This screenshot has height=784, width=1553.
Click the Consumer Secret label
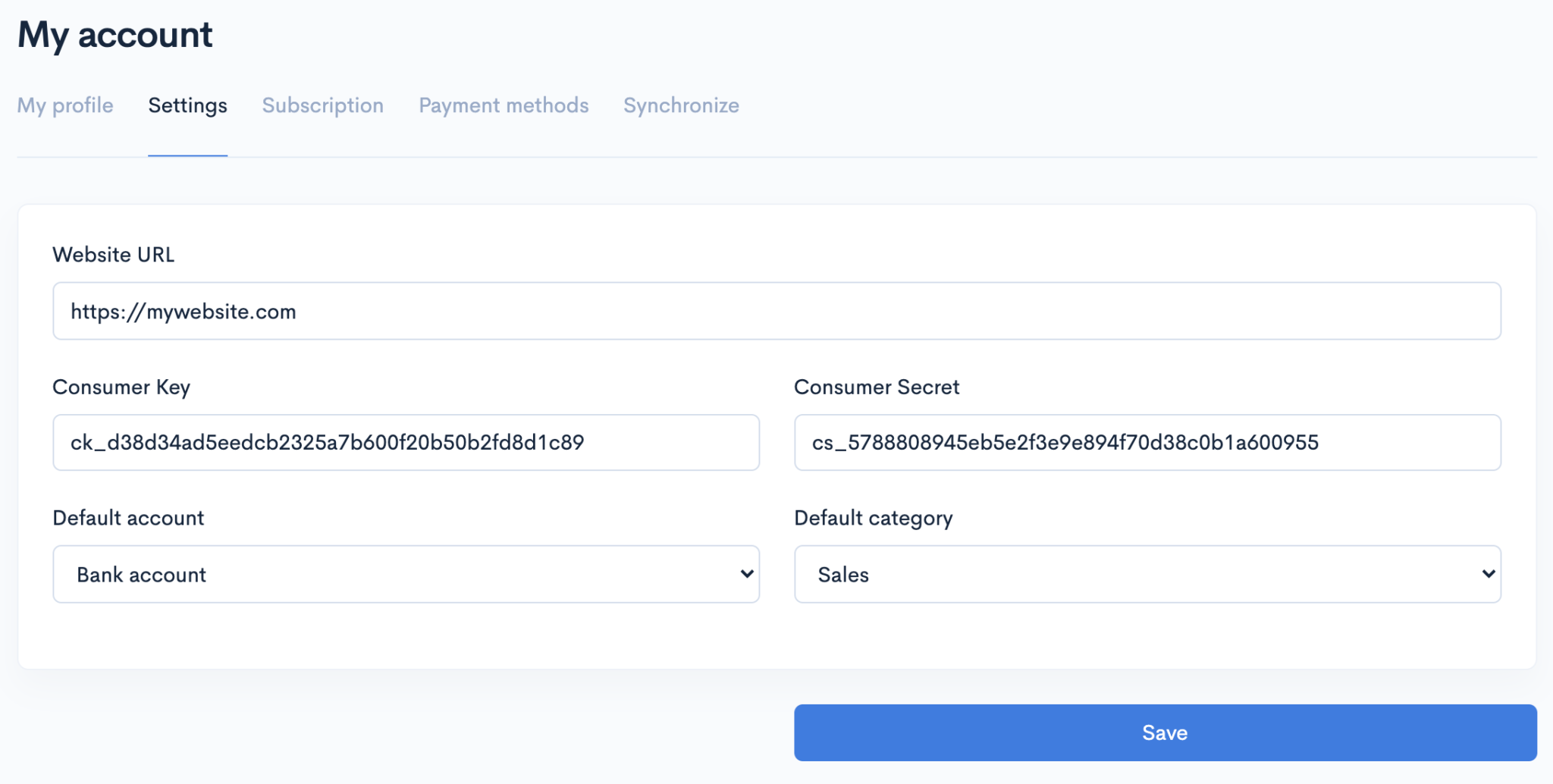coord(877,387)
